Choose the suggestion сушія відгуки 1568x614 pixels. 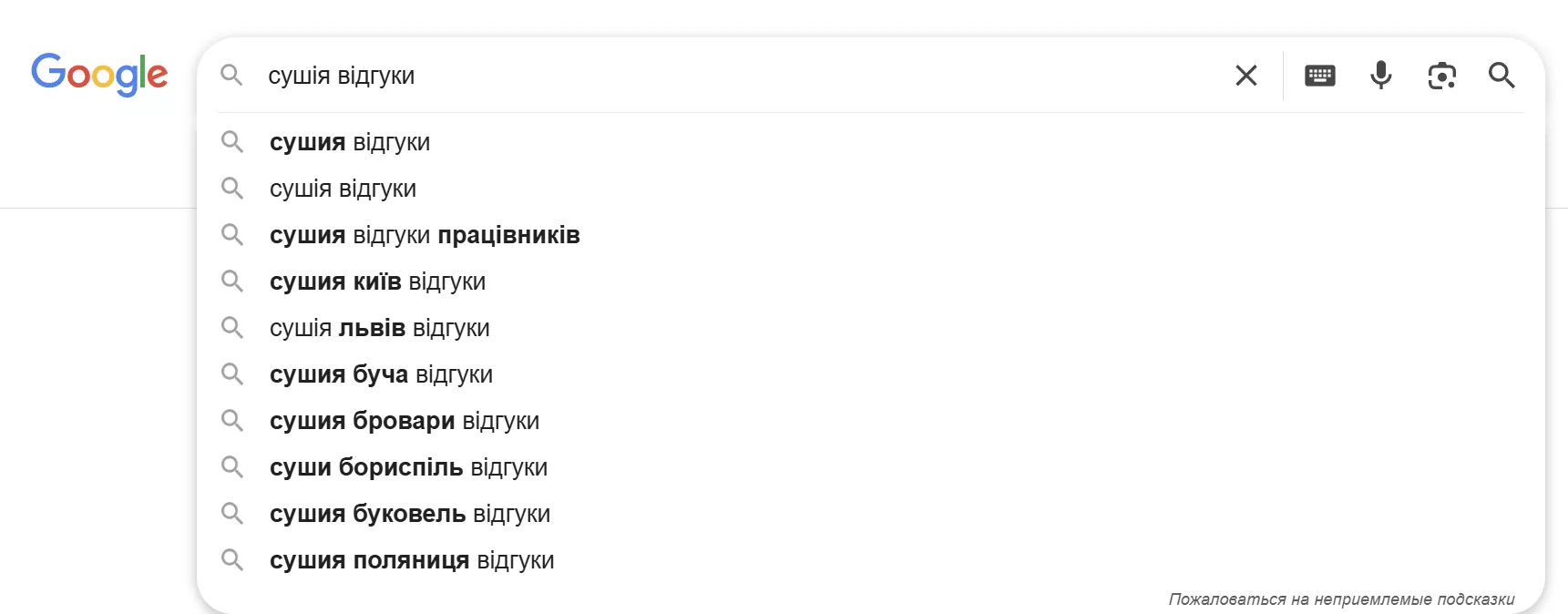click(x=343, y=189)
